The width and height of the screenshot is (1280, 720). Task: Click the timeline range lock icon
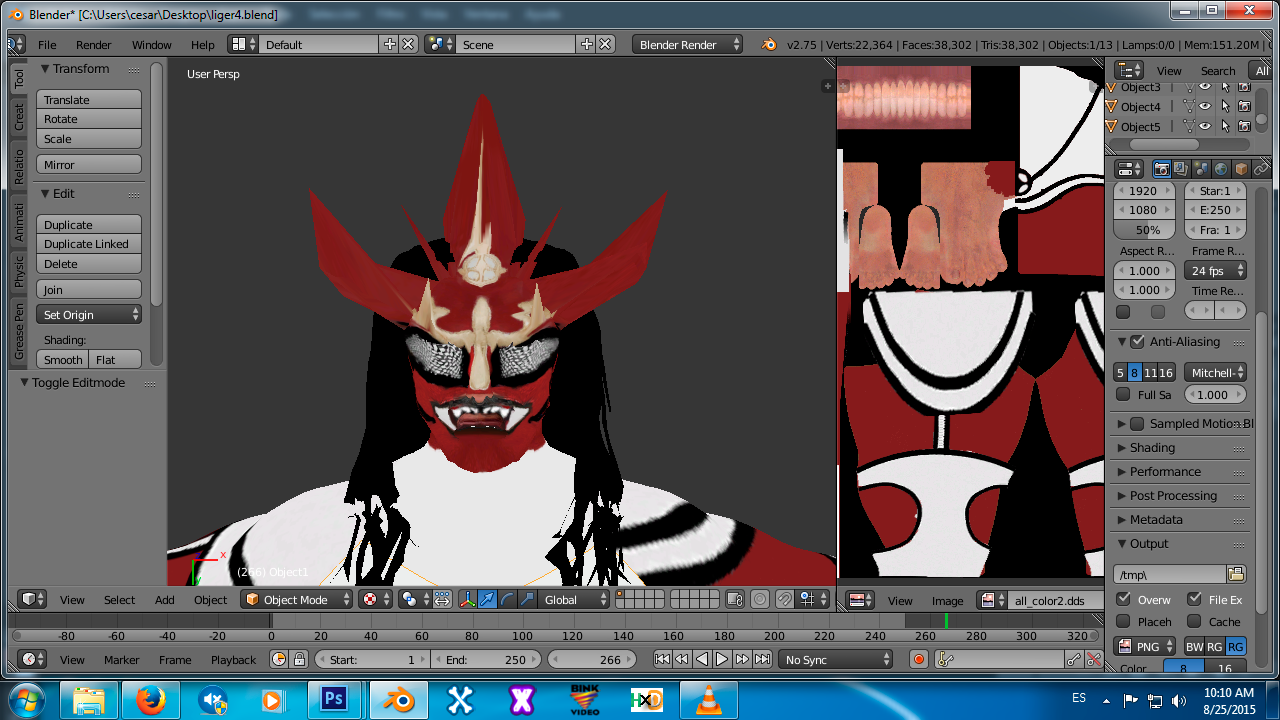(299, 659)
